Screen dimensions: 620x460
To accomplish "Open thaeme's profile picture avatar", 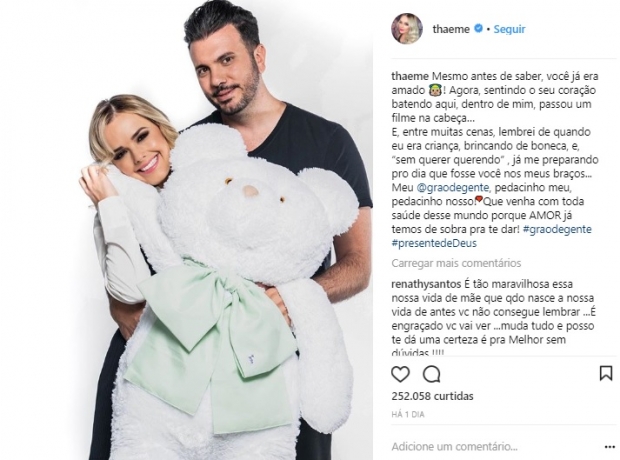I will tap(407, 28).
